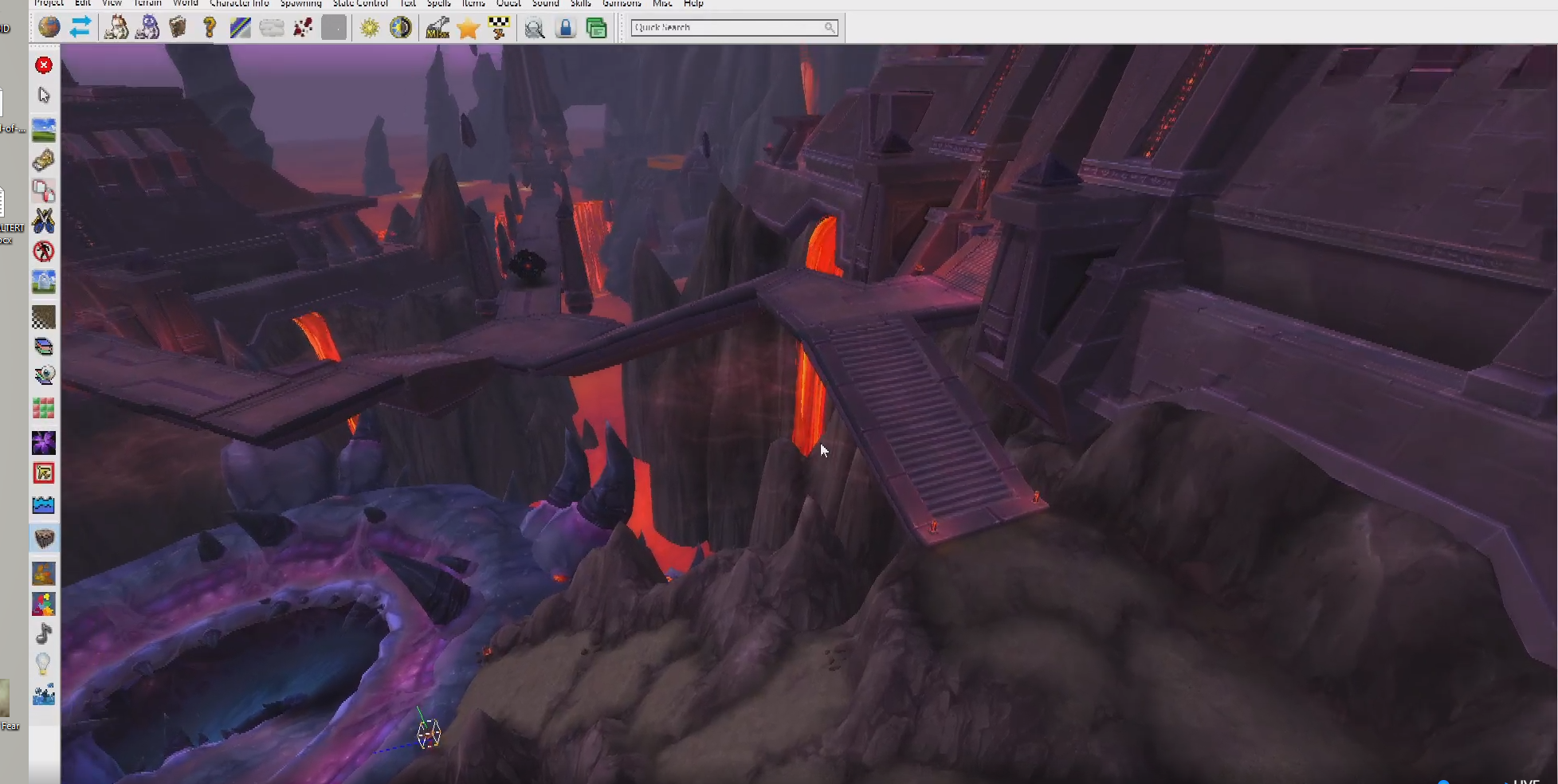
Task: Open the Spells menu
Action: (x=439, y=3)
